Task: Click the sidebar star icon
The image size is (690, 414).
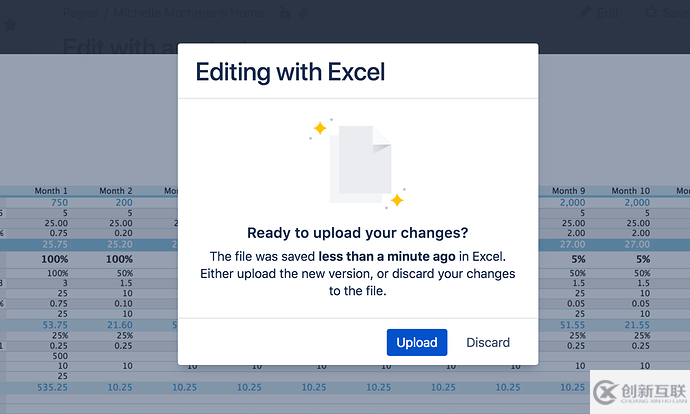Action: [10, 25]
